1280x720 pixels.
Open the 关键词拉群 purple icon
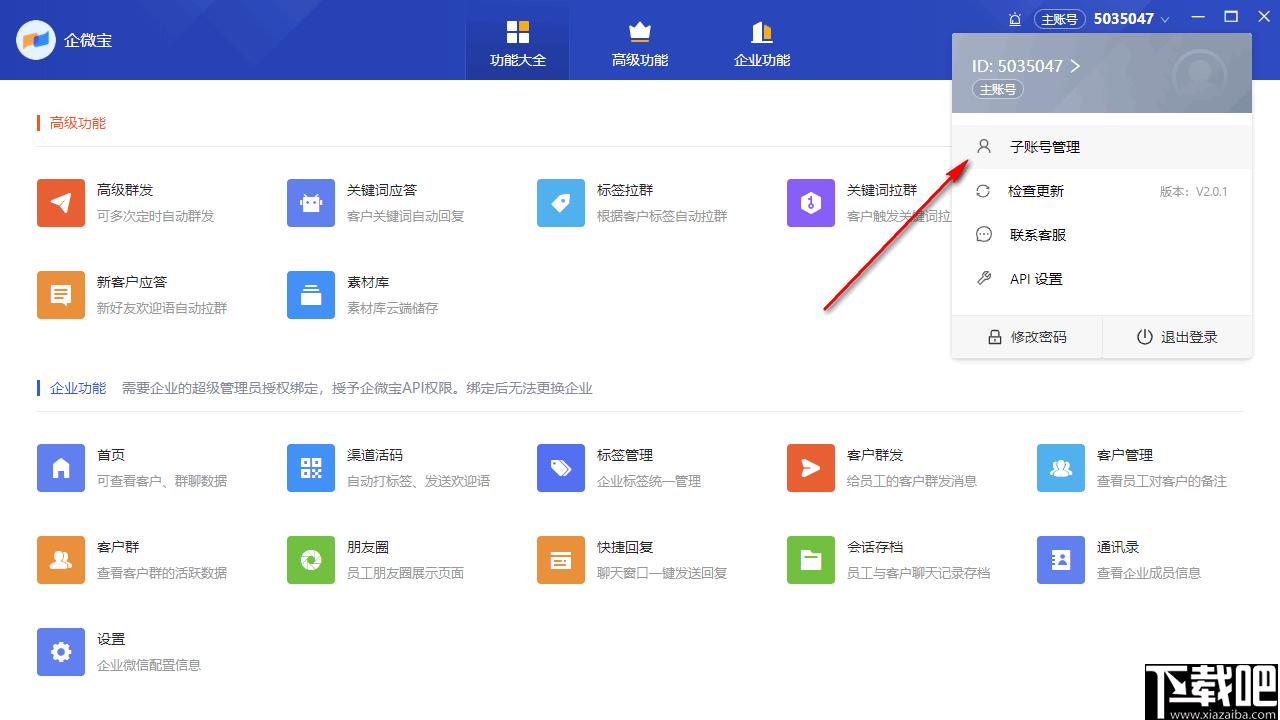click(x=811, y=203)
